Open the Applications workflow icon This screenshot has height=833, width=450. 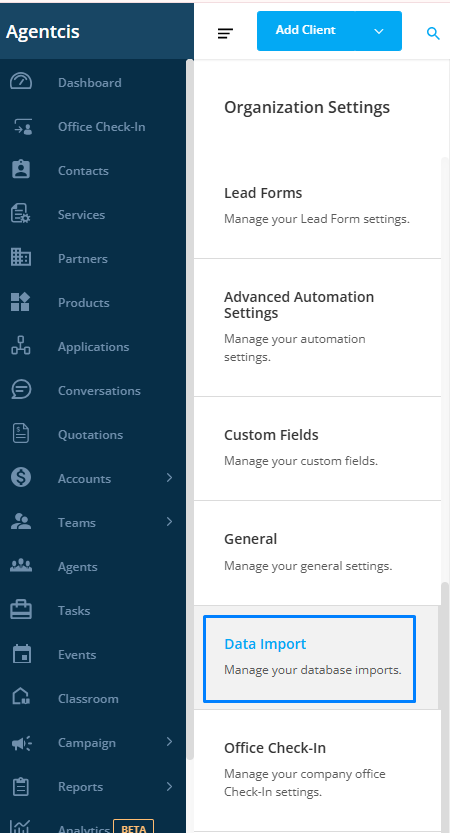[x=21, y=346]
